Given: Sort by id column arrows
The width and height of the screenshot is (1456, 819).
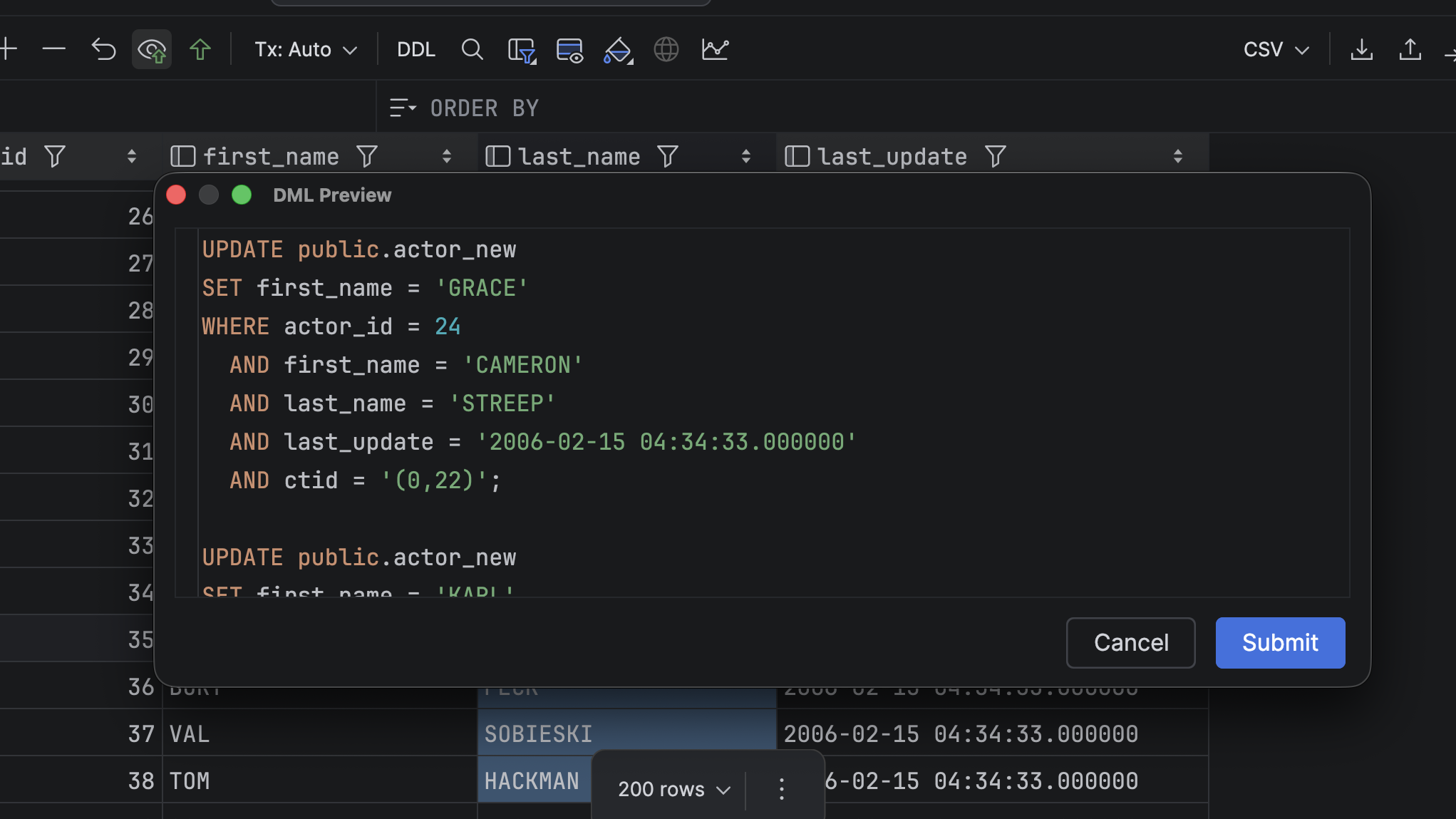Looking at the screenshot, I should (x=131, y=156).
